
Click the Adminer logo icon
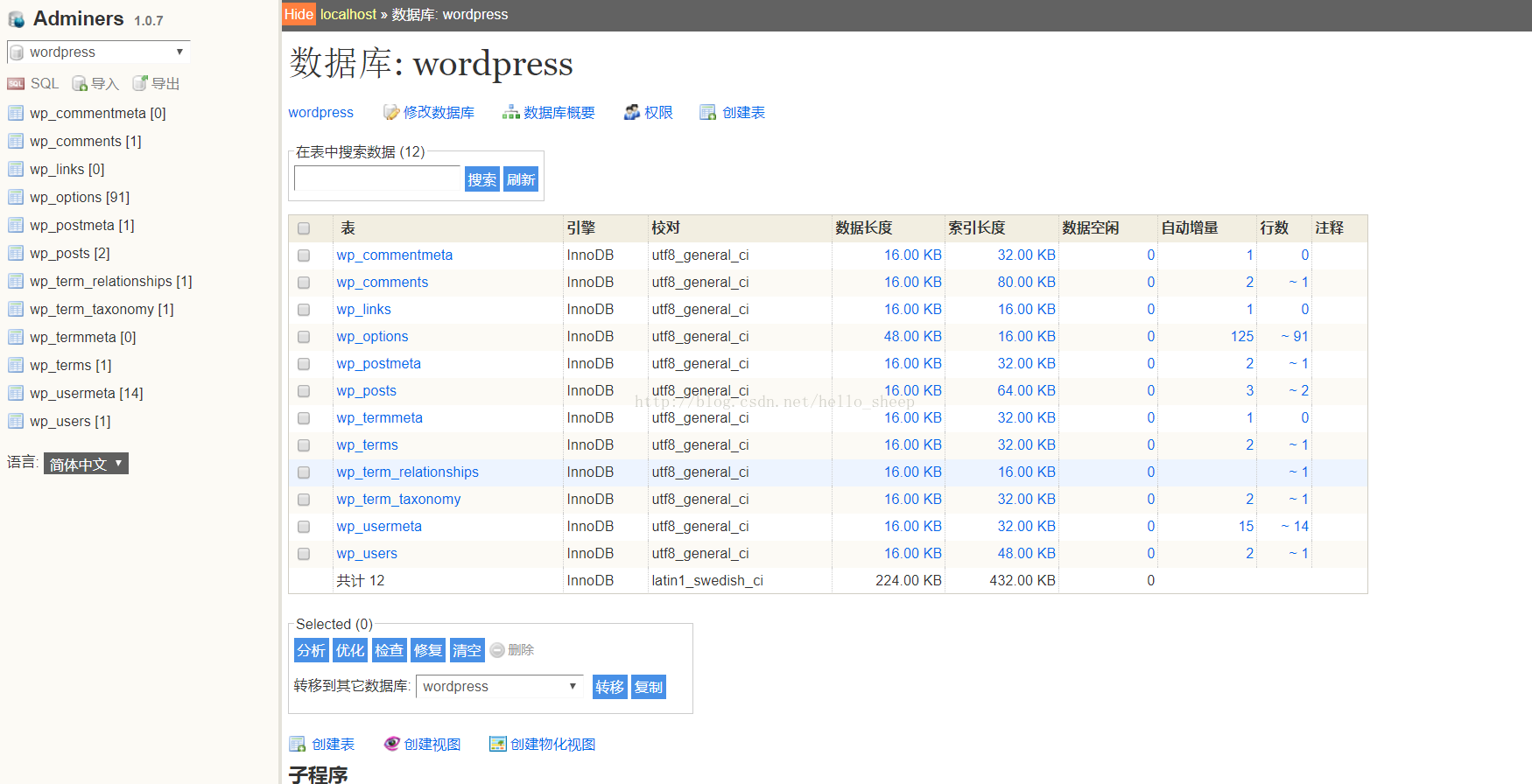tap(16, 19)
